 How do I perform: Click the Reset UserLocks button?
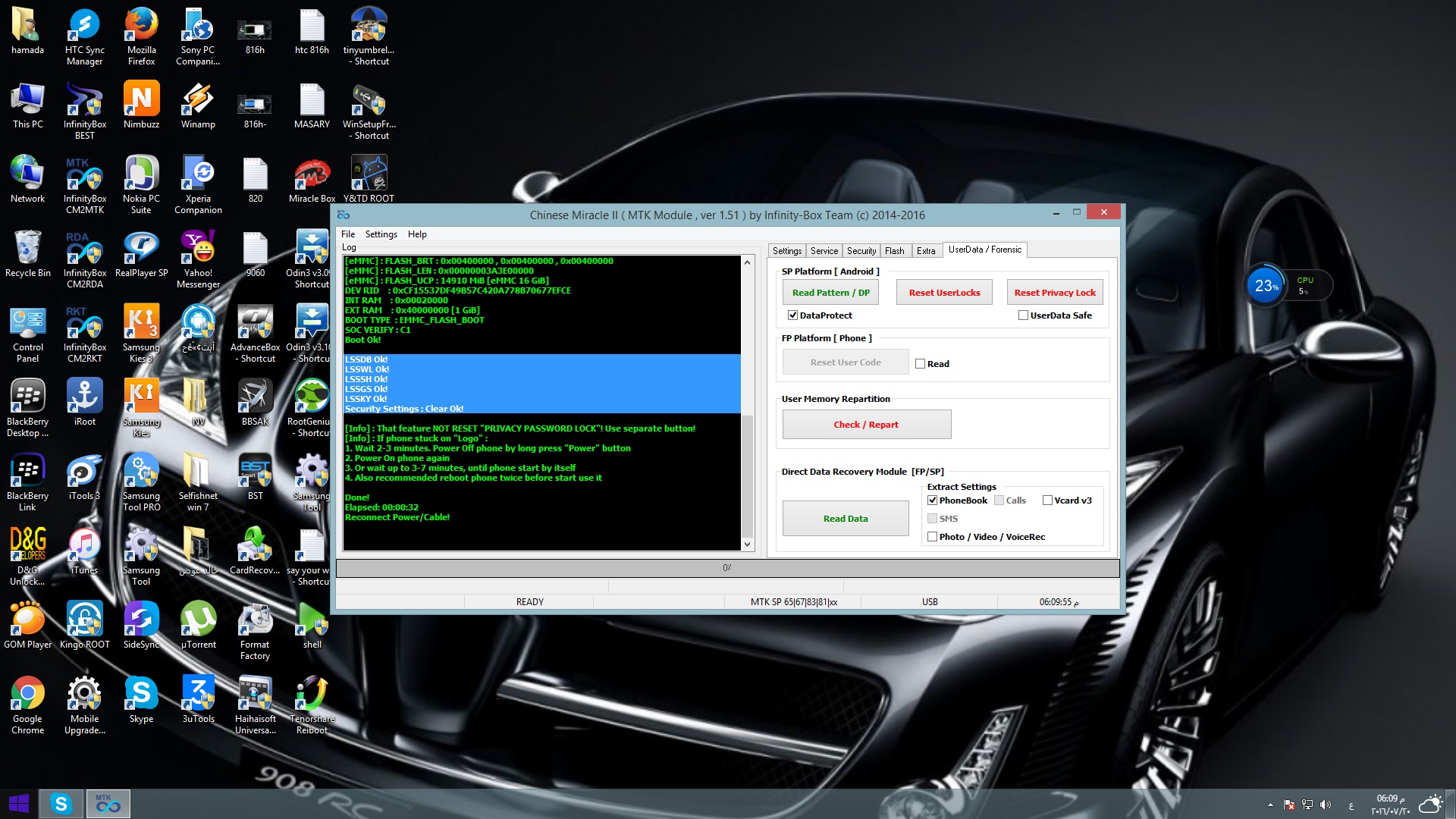[x=943, y=292]
